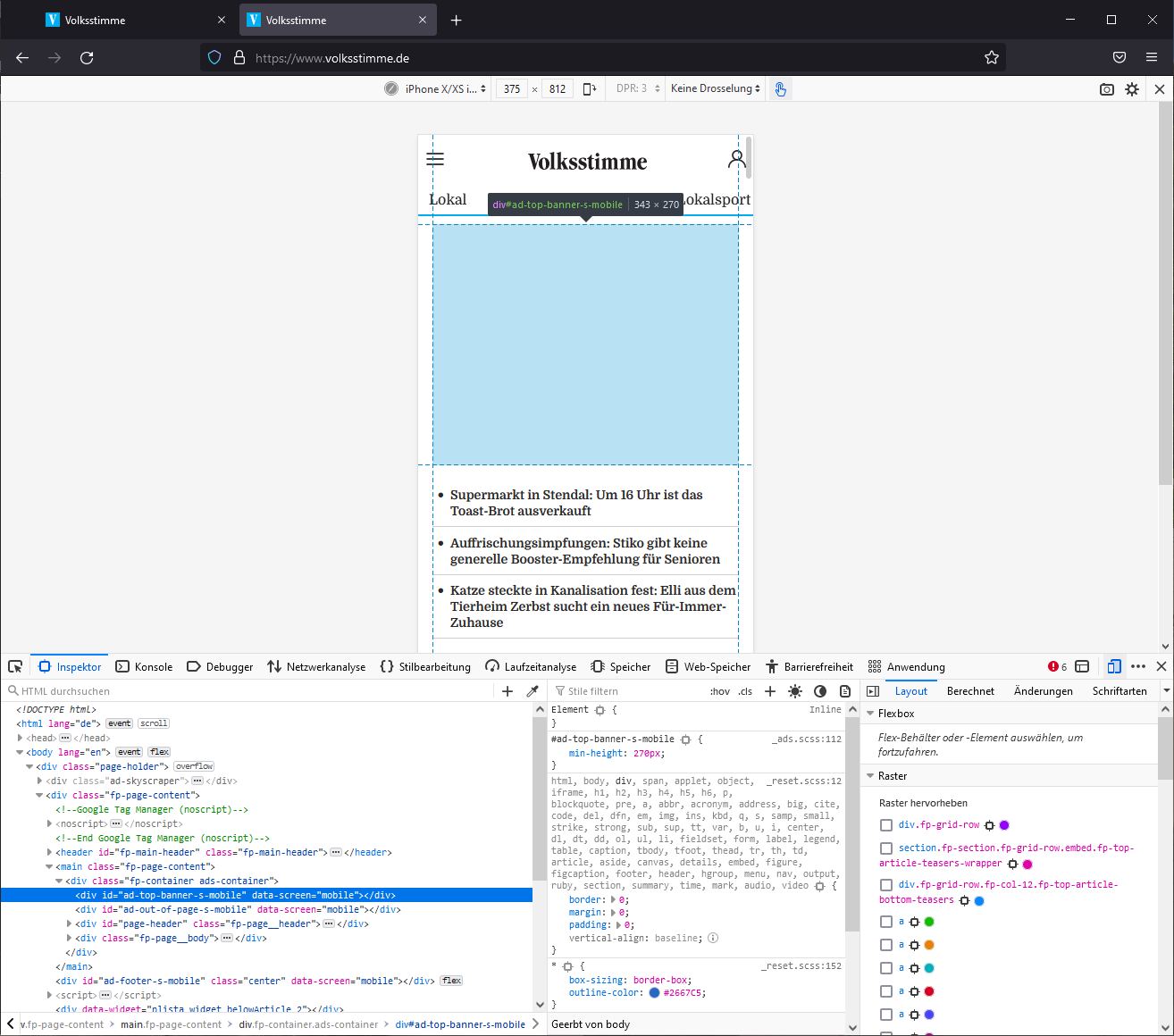Check the section.fp-section grid overlay checkbox
This screenshot has width=1174, height=1036.
coord(885,848)
